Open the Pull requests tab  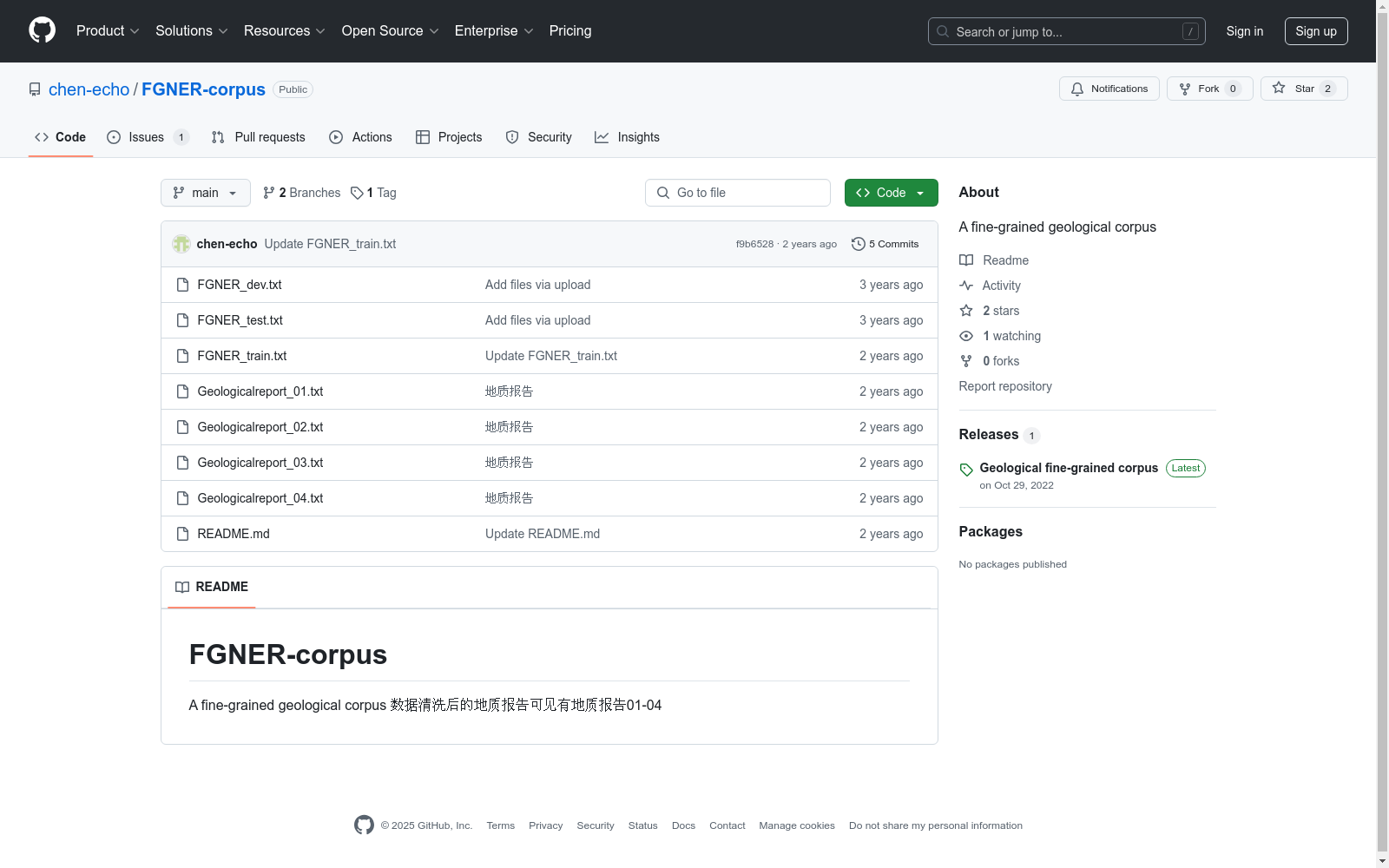(259, 137)
